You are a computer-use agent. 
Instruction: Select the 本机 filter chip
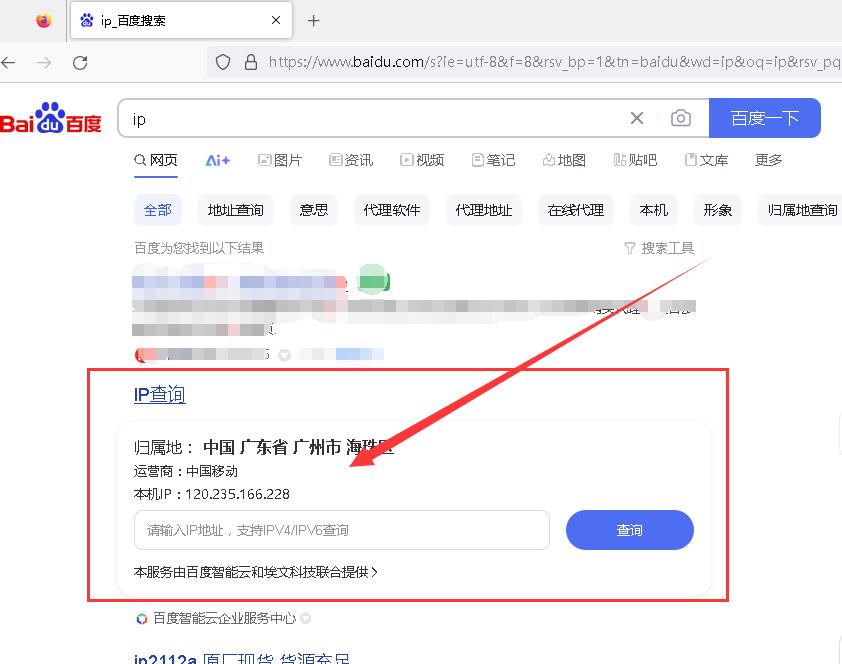pyautogui.click(x=654, y=210)
